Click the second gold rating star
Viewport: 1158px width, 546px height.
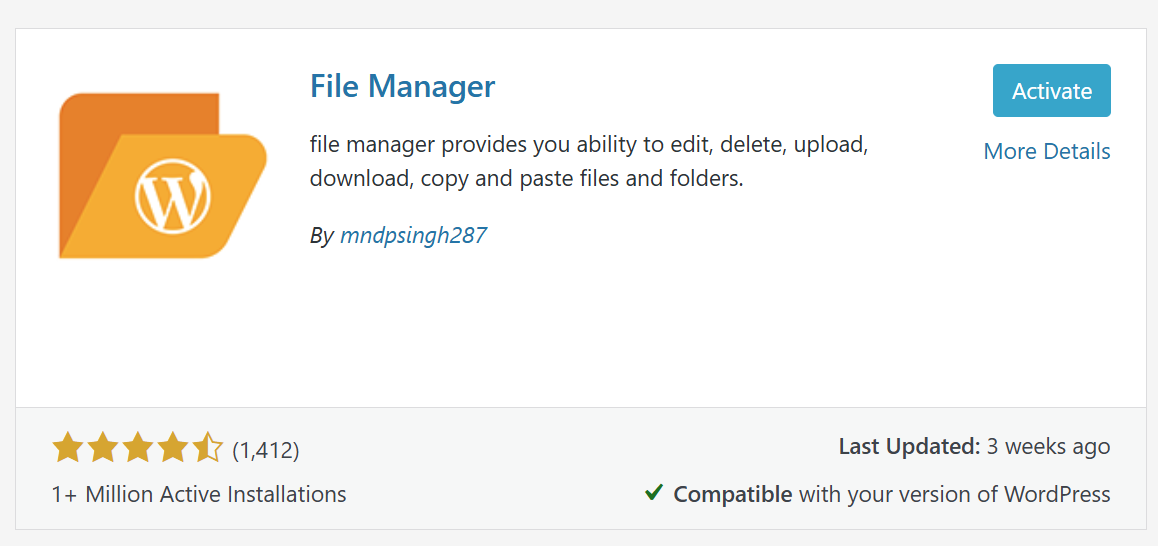coord(102,449)
